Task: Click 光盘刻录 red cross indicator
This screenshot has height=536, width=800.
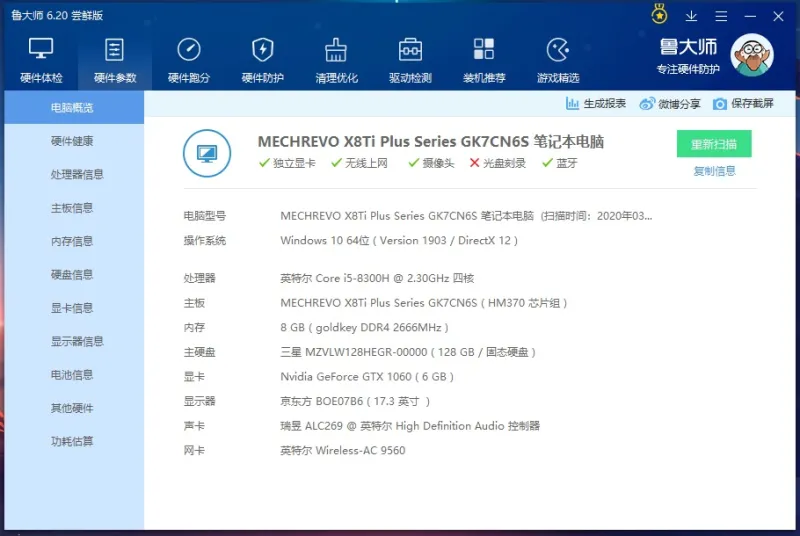Action: point(474,163)
